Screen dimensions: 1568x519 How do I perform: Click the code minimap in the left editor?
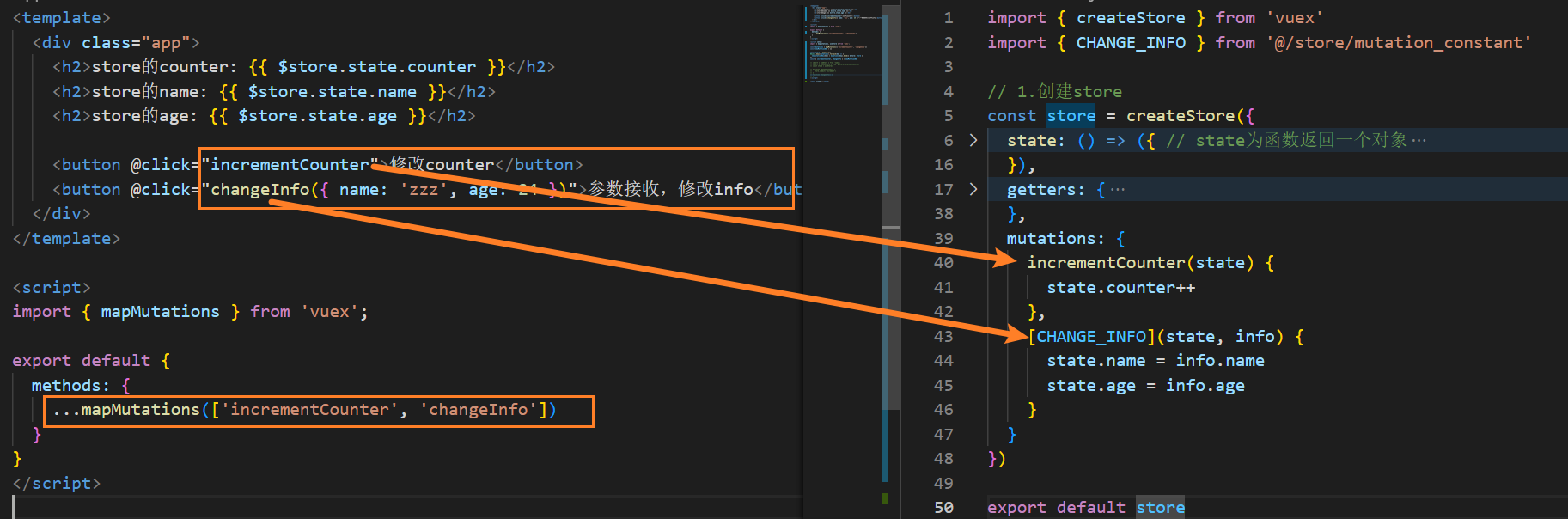tap(844, 45)
